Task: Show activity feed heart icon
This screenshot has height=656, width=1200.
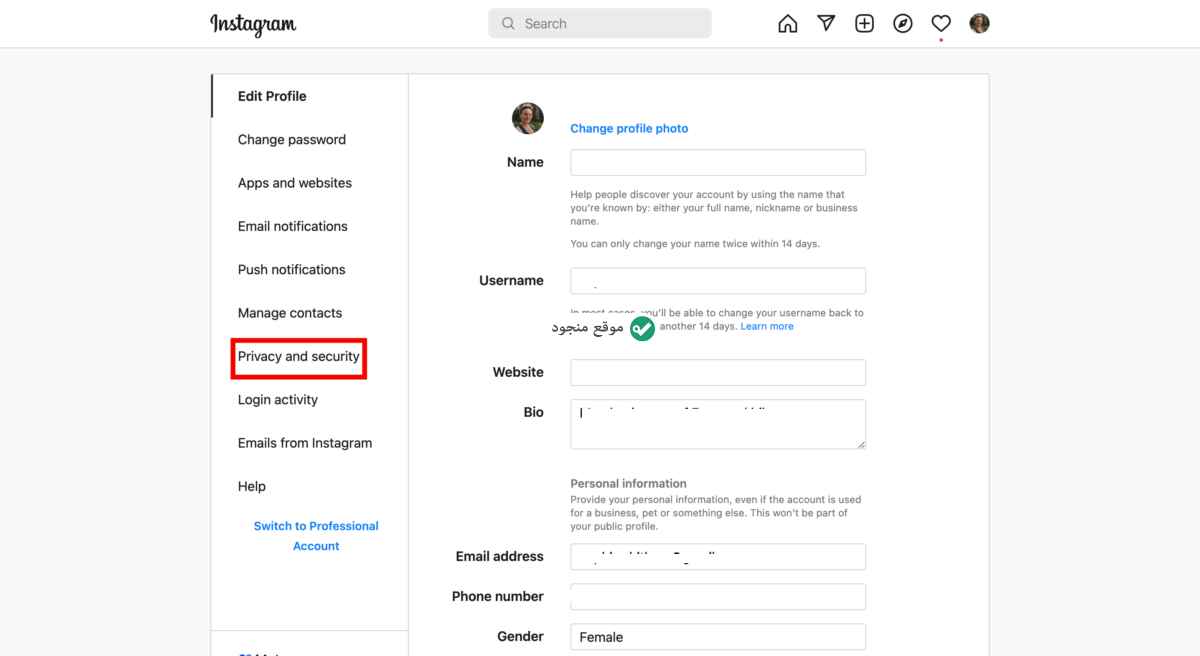Action: click(x=941, y=24)
